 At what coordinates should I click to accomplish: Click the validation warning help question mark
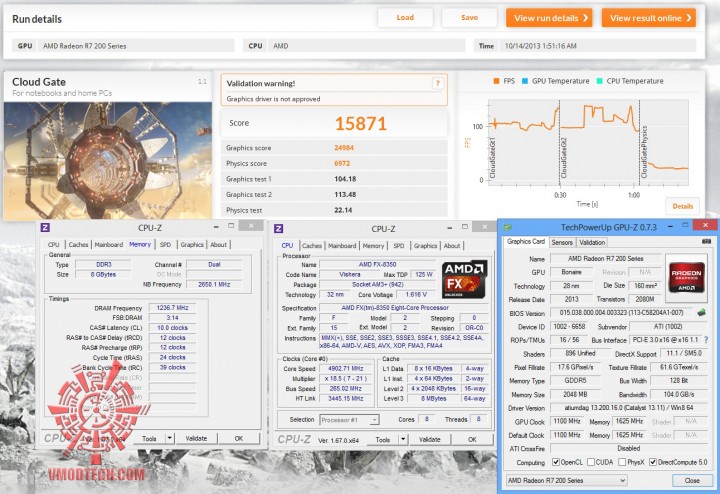[438, 83]
